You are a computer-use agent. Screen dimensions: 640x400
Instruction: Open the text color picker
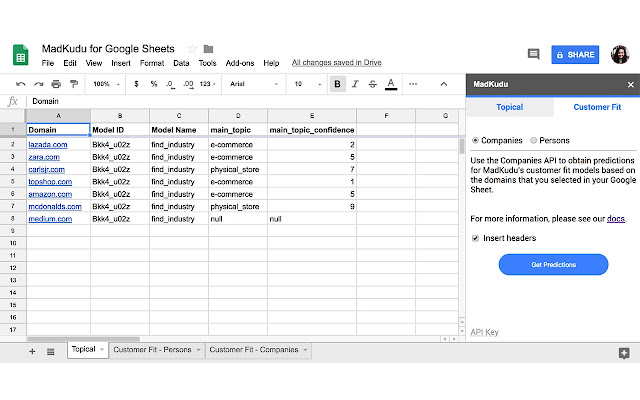391,84
